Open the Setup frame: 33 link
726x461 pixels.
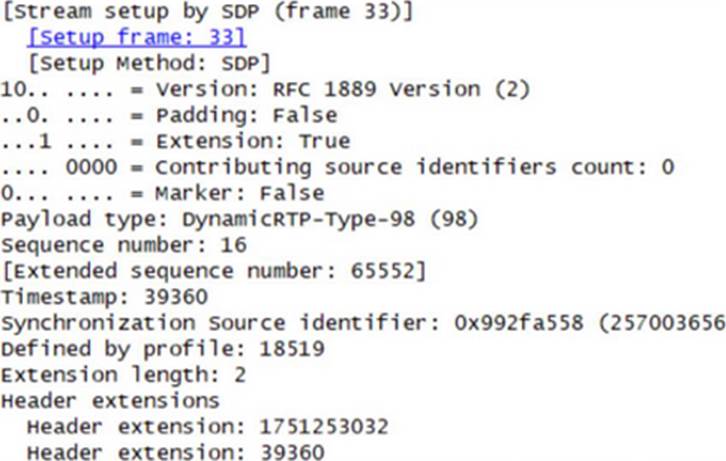(137, 37)
